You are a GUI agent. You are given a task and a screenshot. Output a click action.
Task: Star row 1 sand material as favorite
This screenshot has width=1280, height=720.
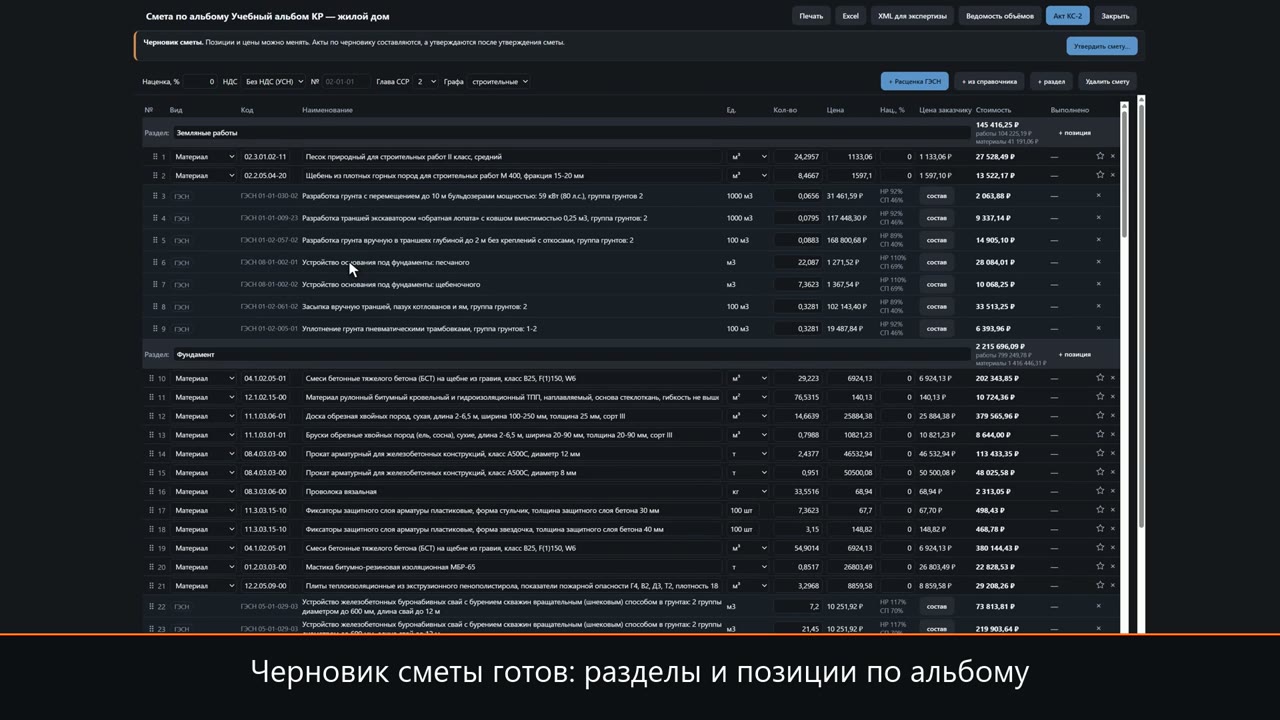(1100, 156)
